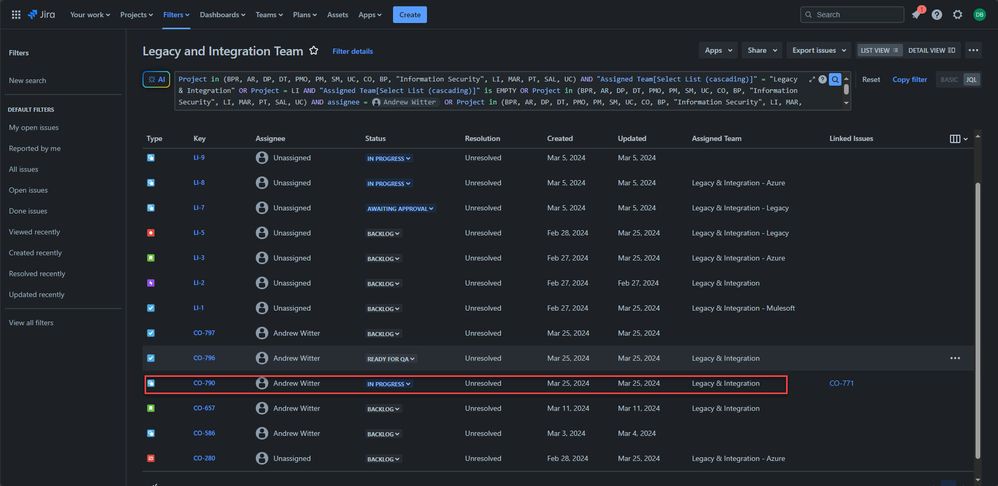The width and height of the screenshot is (998, 486).
Task: Open the Teams menu
Action: [x=269, y=15]
